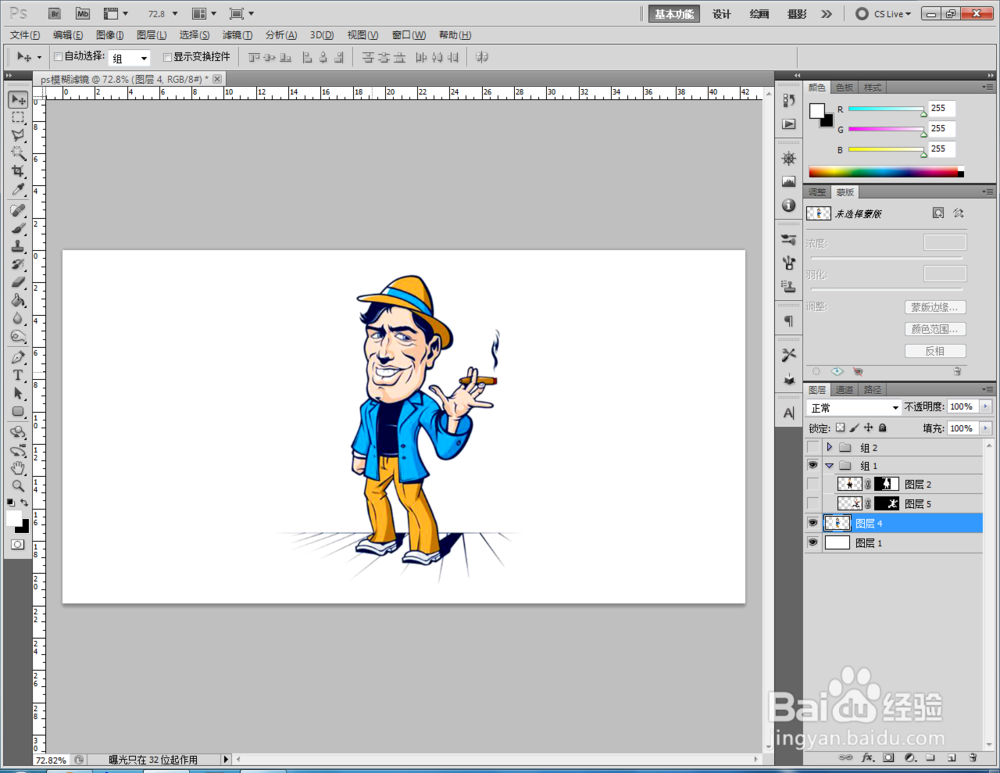
Task: Open the Info panel icon
Action: pyautogui.click(x=789, y=205)
